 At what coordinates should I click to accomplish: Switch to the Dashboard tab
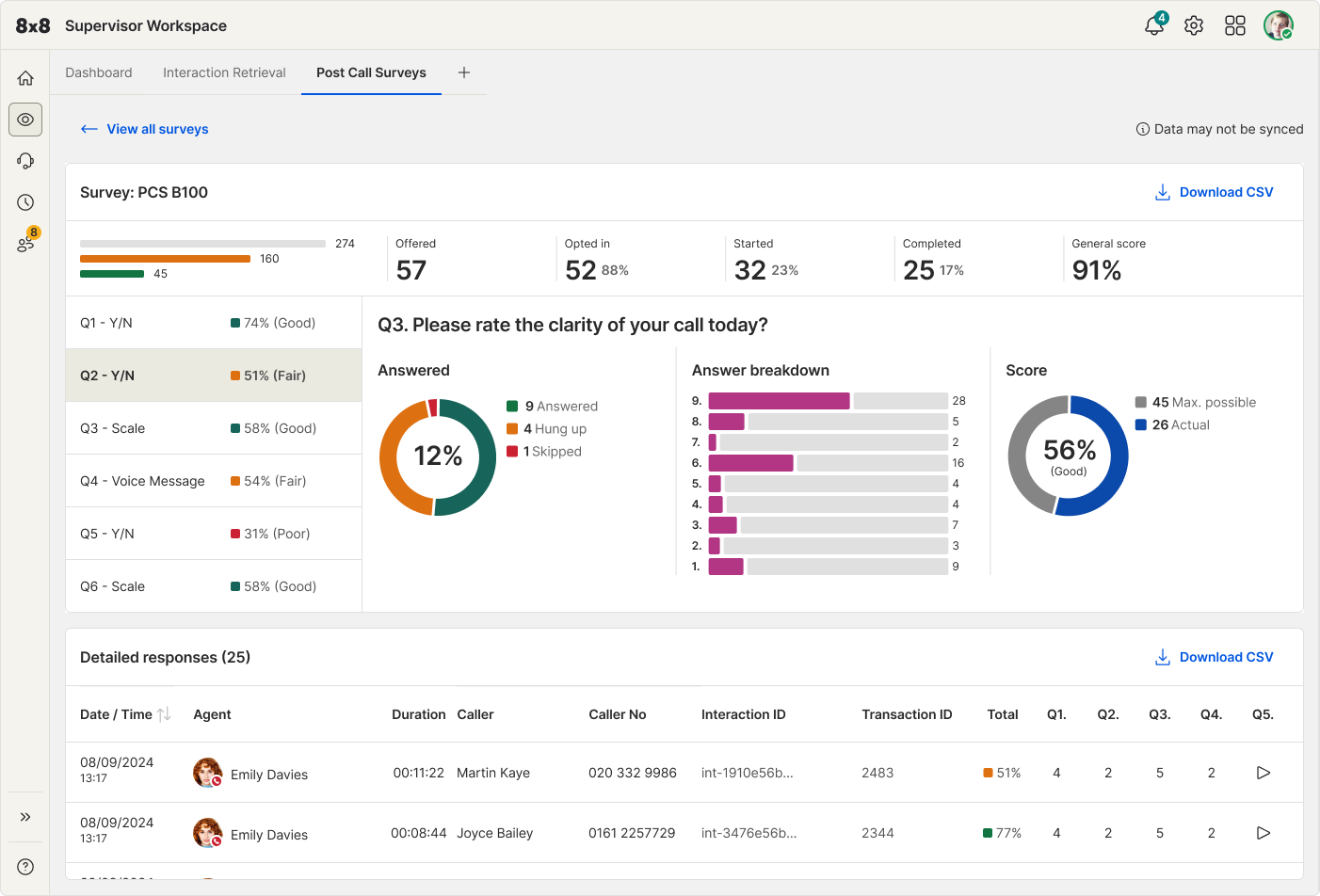(x=99, y=72)
